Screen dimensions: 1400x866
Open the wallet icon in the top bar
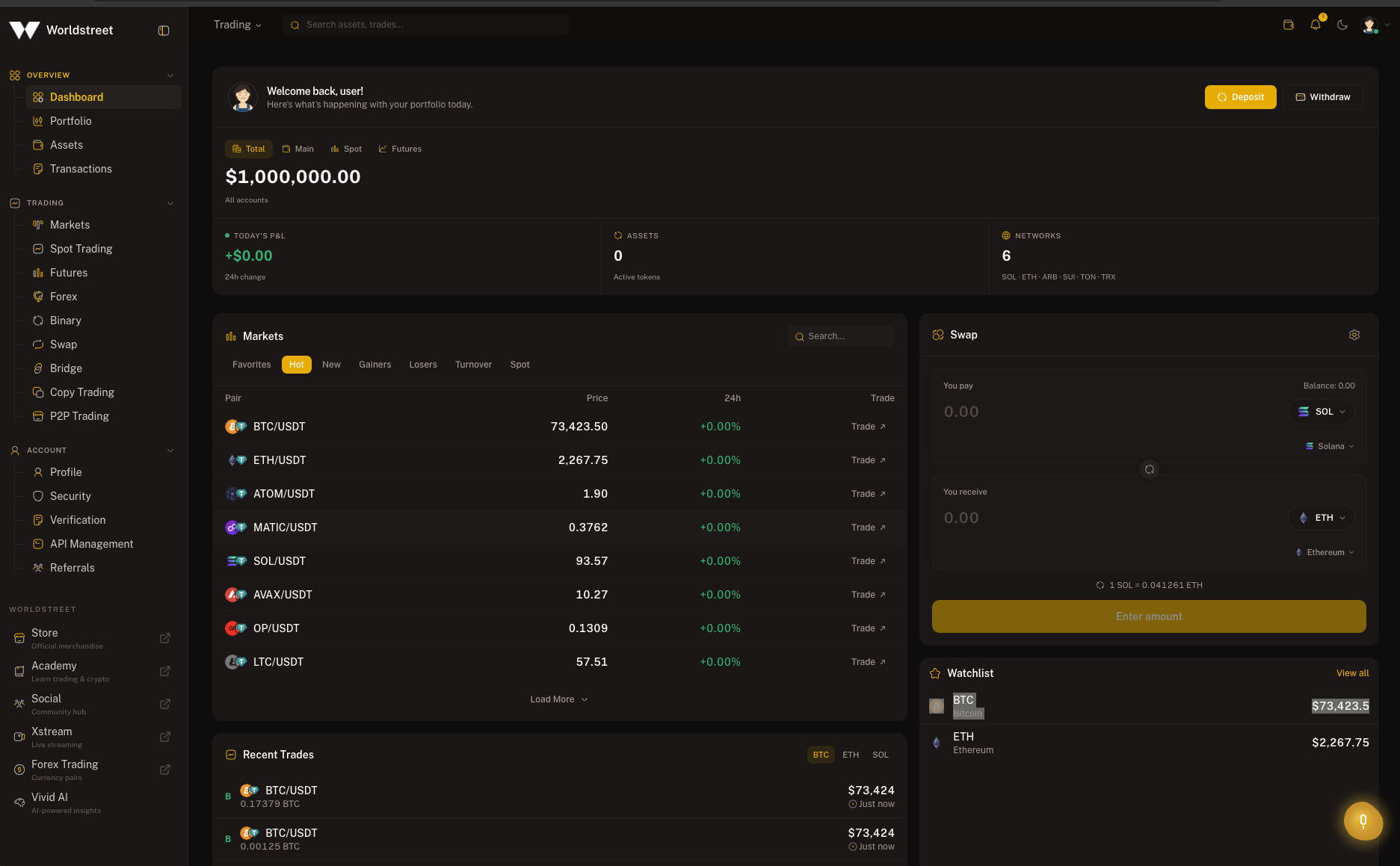tap(1288, 25)
